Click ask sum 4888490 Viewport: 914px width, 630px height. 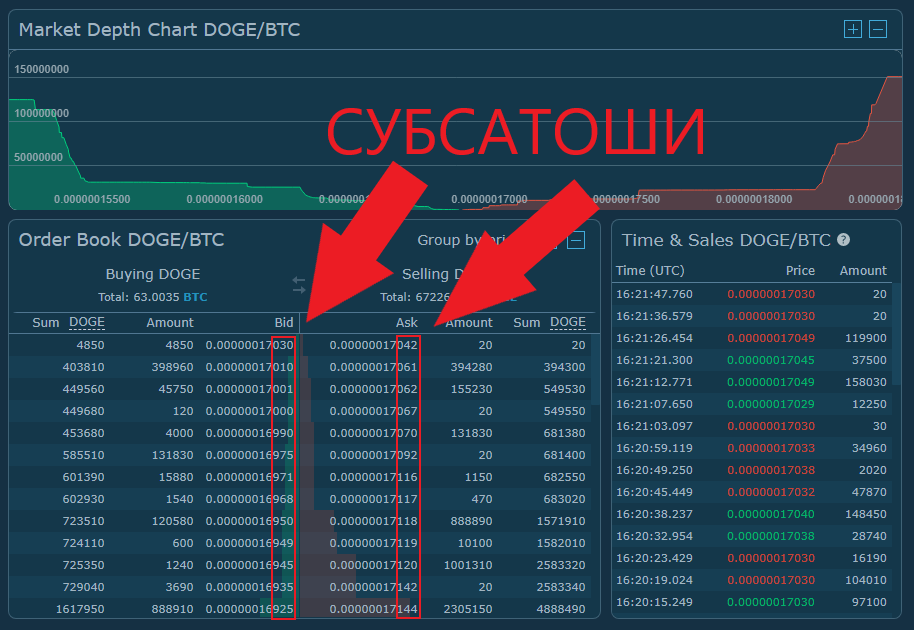pos(561,609)
